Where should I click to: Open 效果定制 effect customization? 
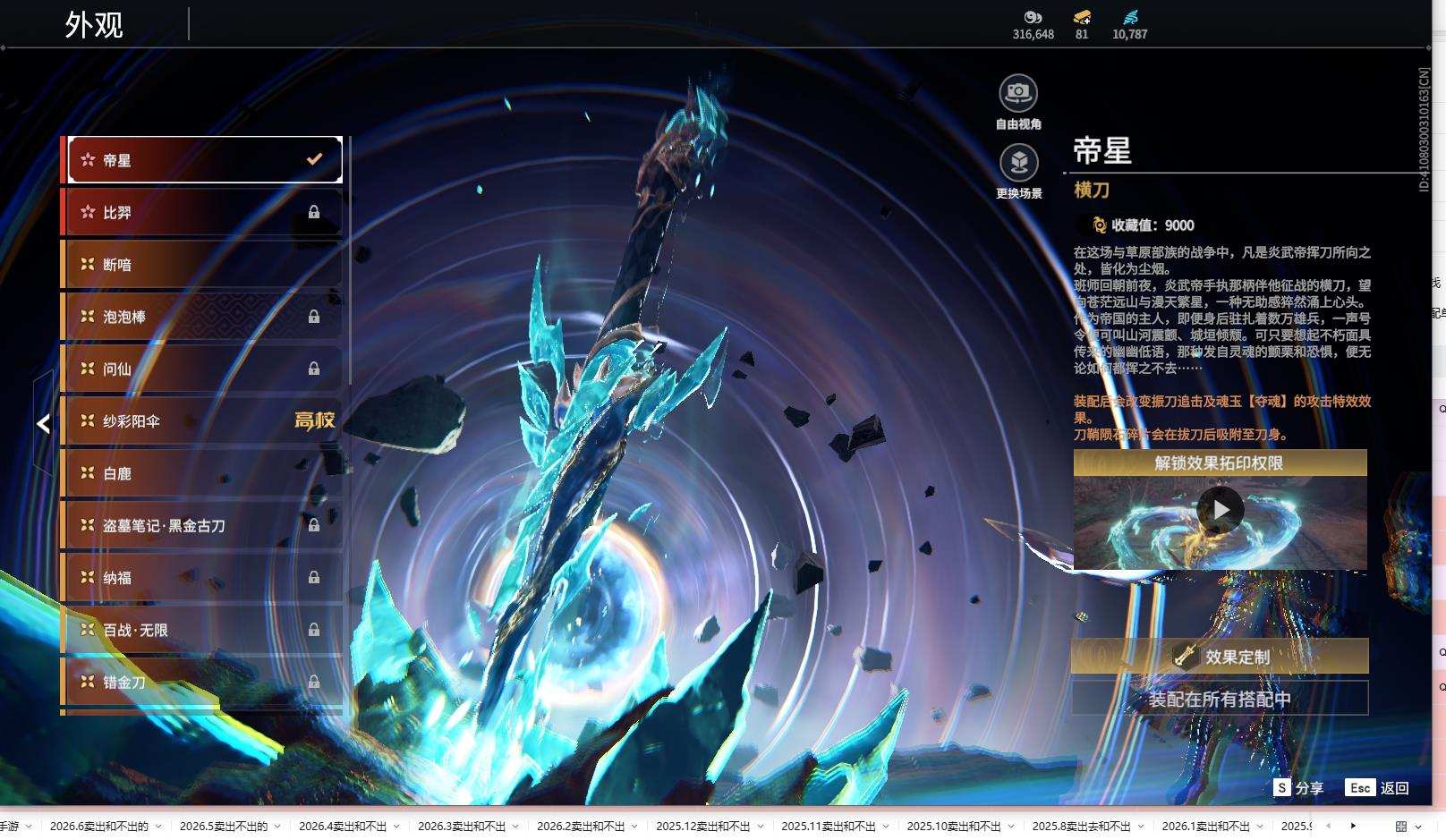pyautogui.click(x=1220, y=656)
